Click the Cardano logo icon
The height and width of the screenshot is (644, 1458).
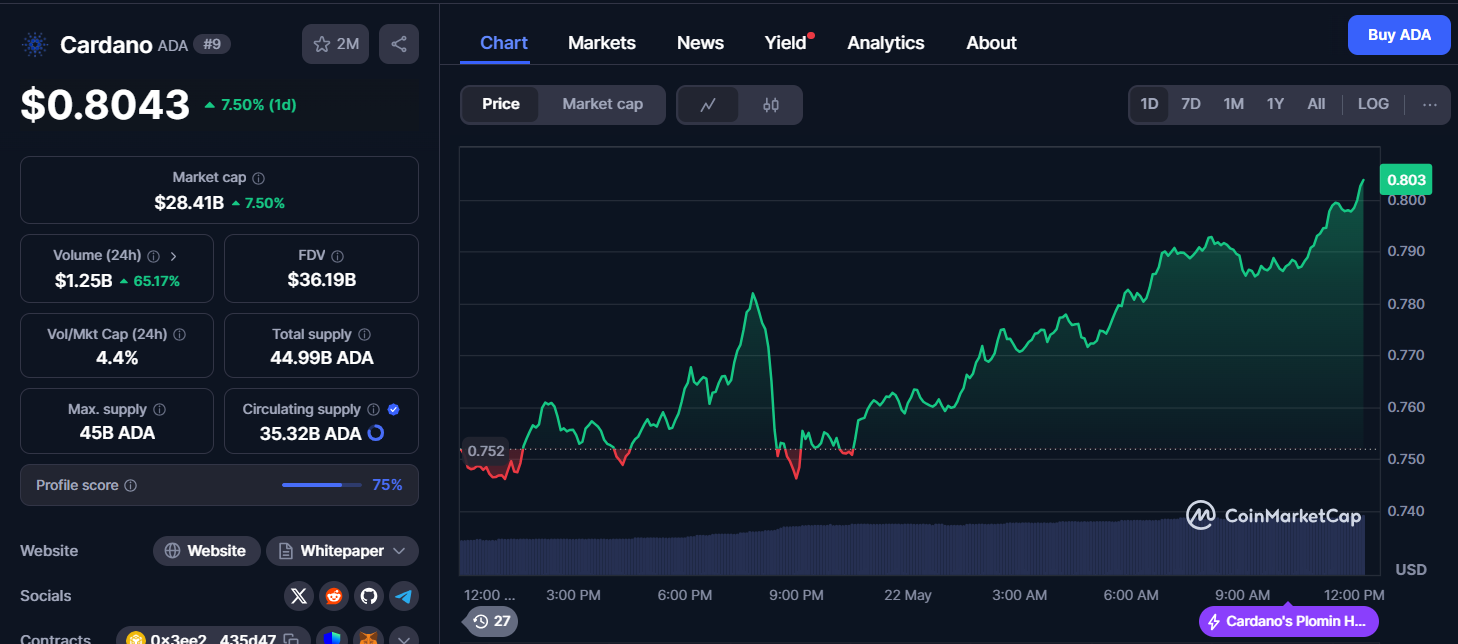click(35, 44)
